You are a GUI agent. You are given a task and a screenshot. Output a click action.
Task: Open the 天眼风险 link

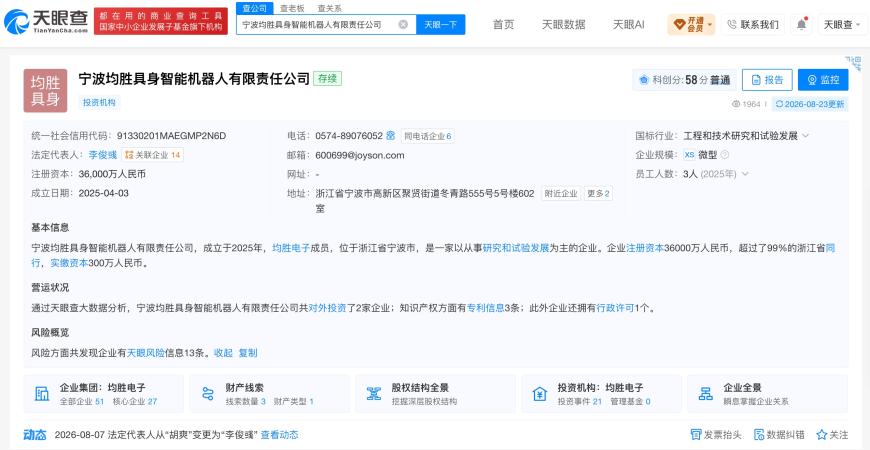tap(146, 352)
